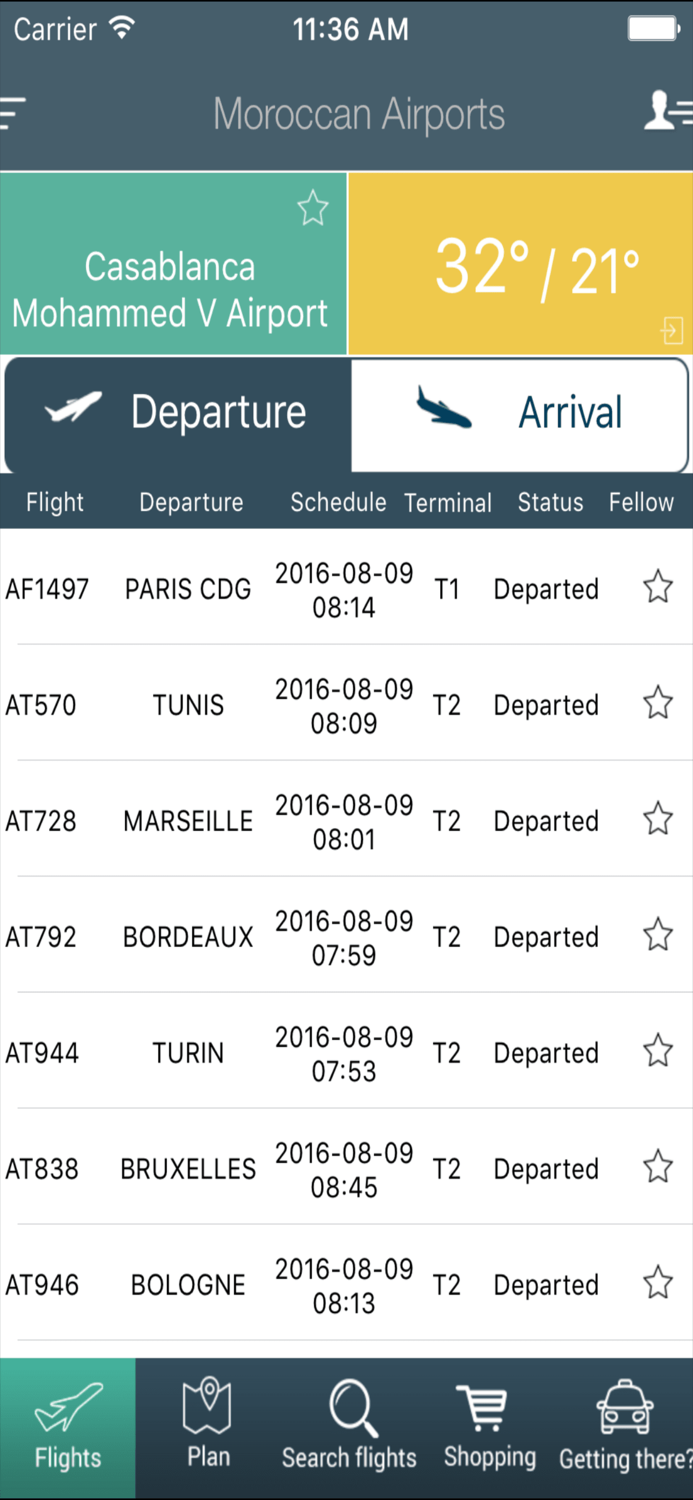This screenshot has width=693, height=1500.
Task: Sort flights by the Schedule column
Action: (x=337, y=502)
